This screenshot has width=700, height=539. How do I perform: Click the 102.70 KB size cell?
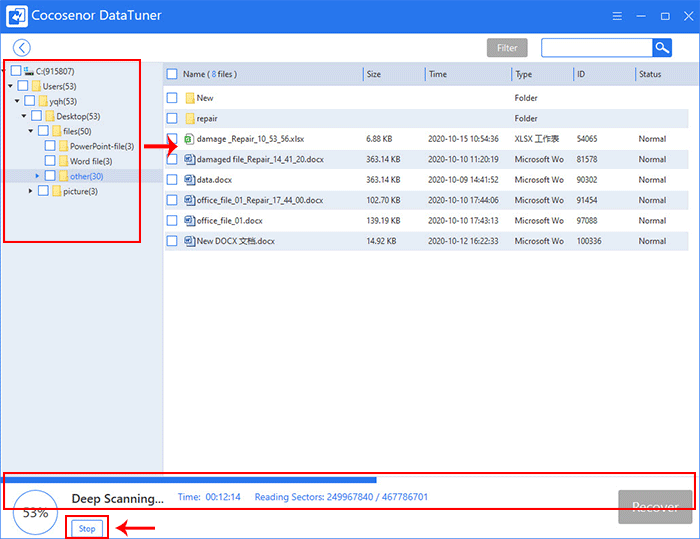[383, 200]
